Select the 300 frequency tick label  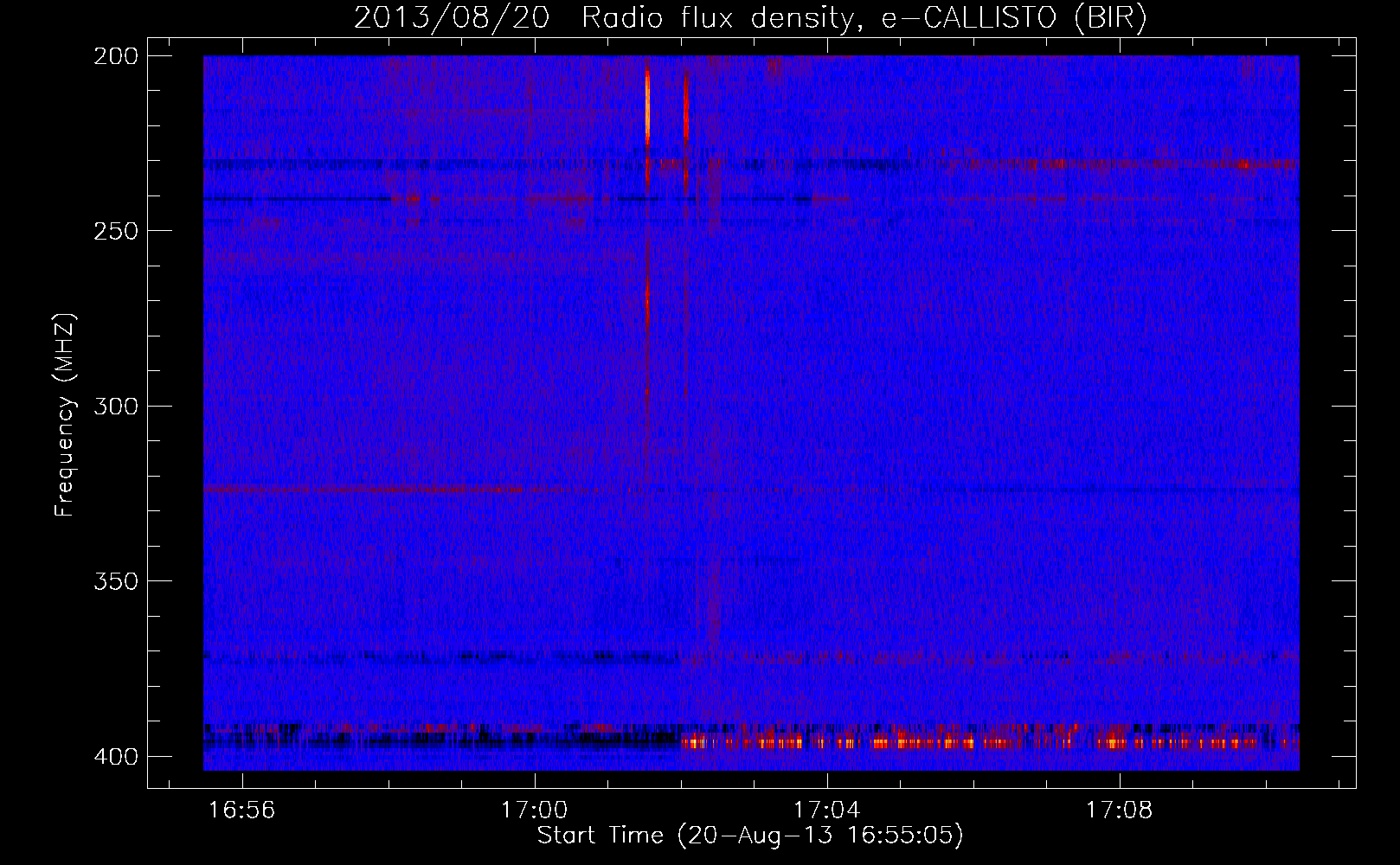(x=115, y=407)
